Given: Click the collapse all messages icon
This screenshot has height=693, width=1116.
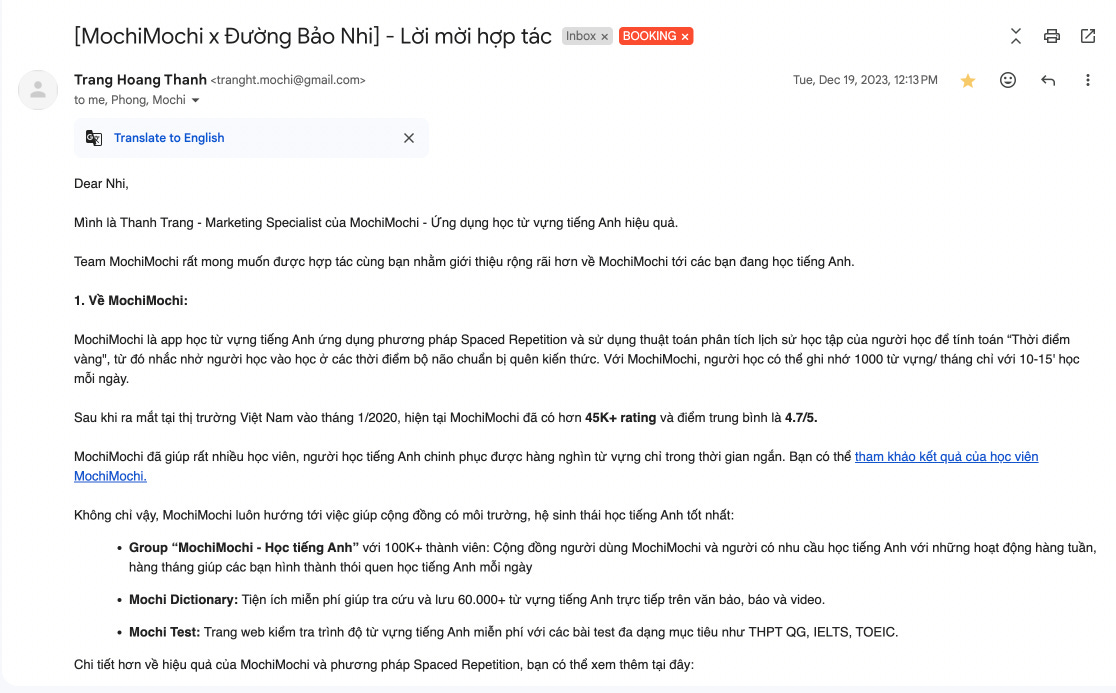Looking at the screenshot, I should (1016, 36).
